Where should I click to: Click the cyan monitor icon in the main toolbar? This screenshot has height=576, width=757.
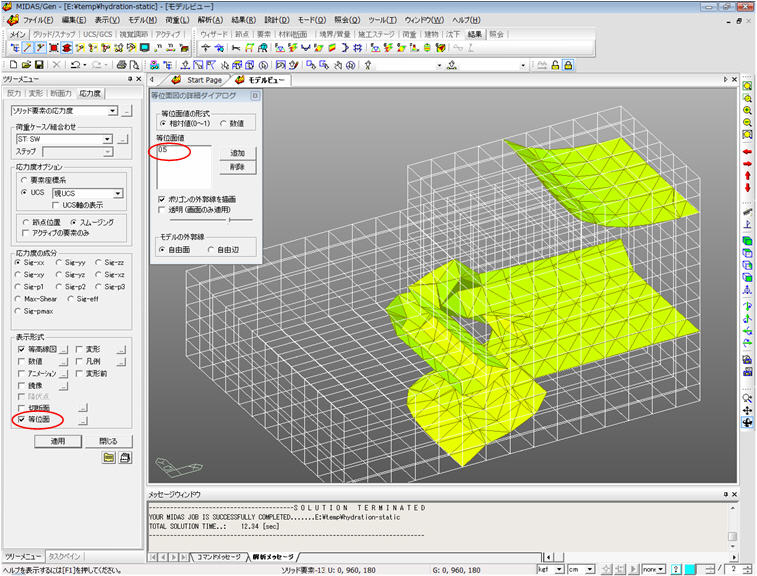point(144,48)
